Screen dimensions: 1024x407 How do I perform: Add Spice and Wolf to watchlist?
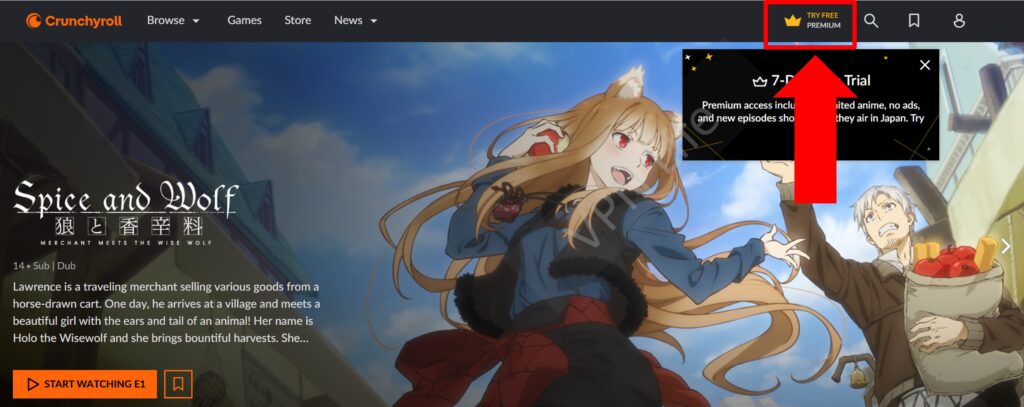pos(179,383)
